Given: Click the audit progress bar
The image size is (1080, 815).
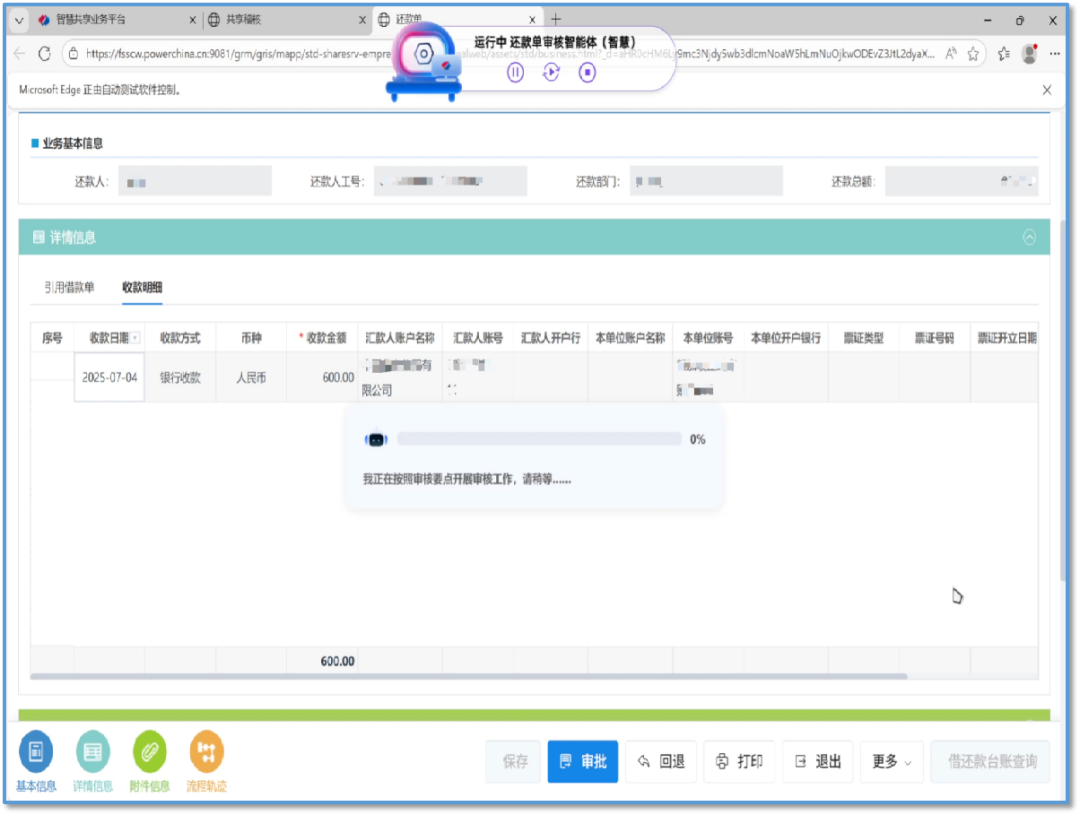Looking at the screenshot, I should pyautogui.click(x=539, y=440).
